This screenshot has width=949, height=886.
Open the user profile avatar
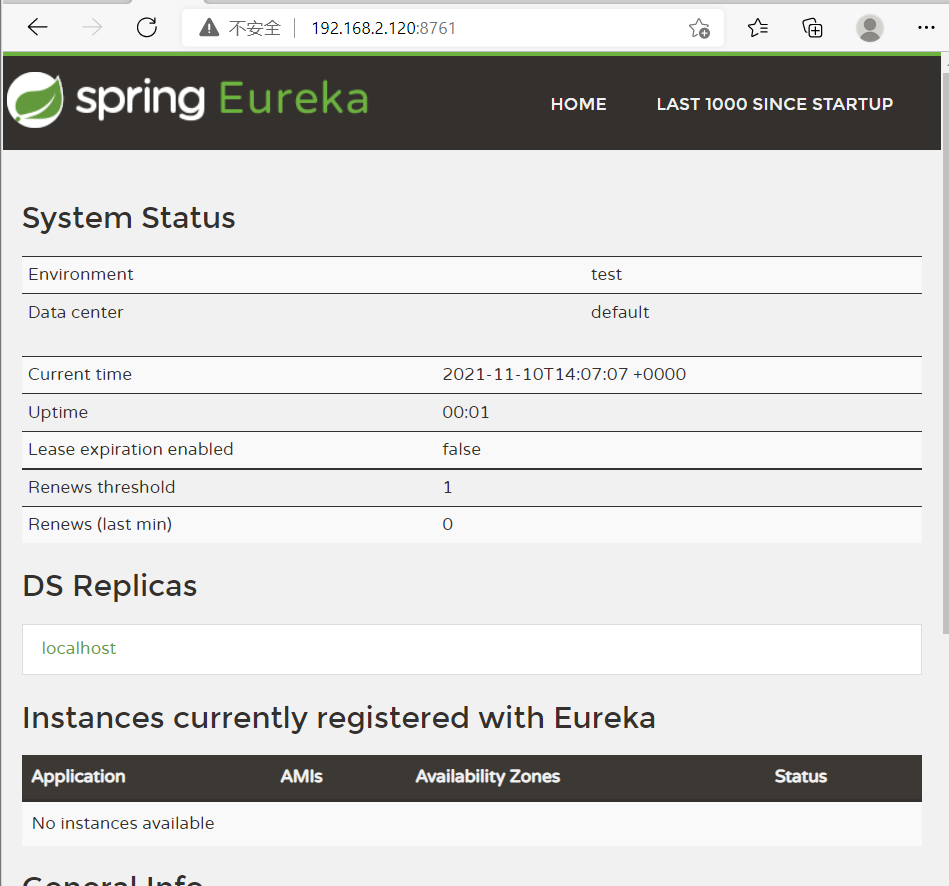870,28
